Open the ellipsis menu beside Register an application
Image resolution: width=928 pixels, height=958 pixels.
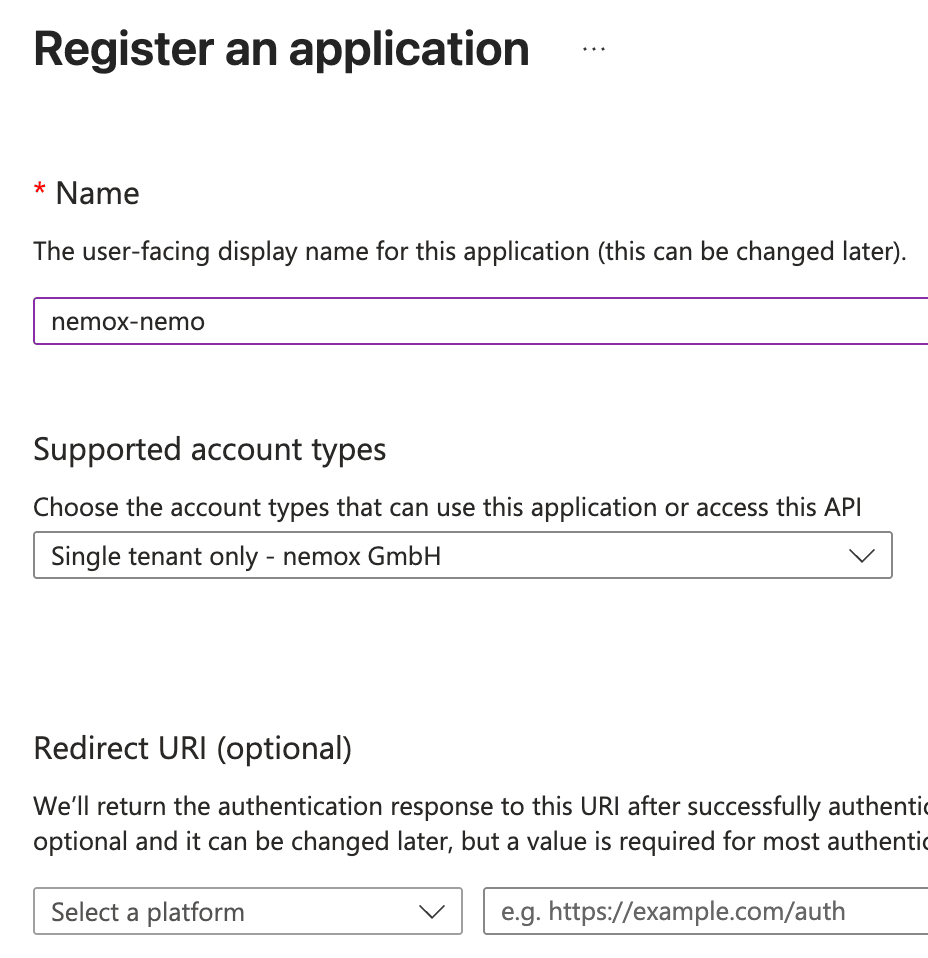pyautogui.click(x=594, y=49)
